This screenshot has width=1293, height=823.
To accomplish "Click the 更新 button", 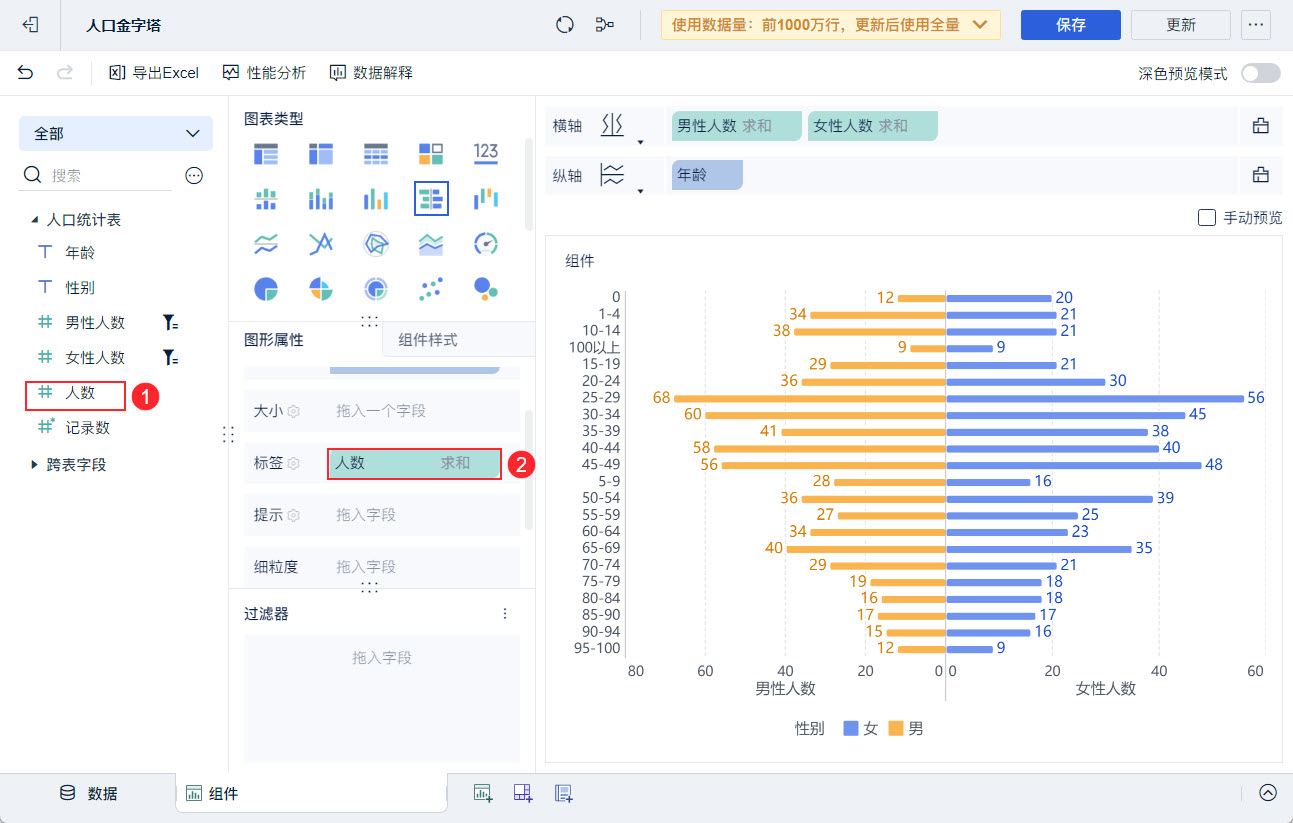I will [1181, 25].
